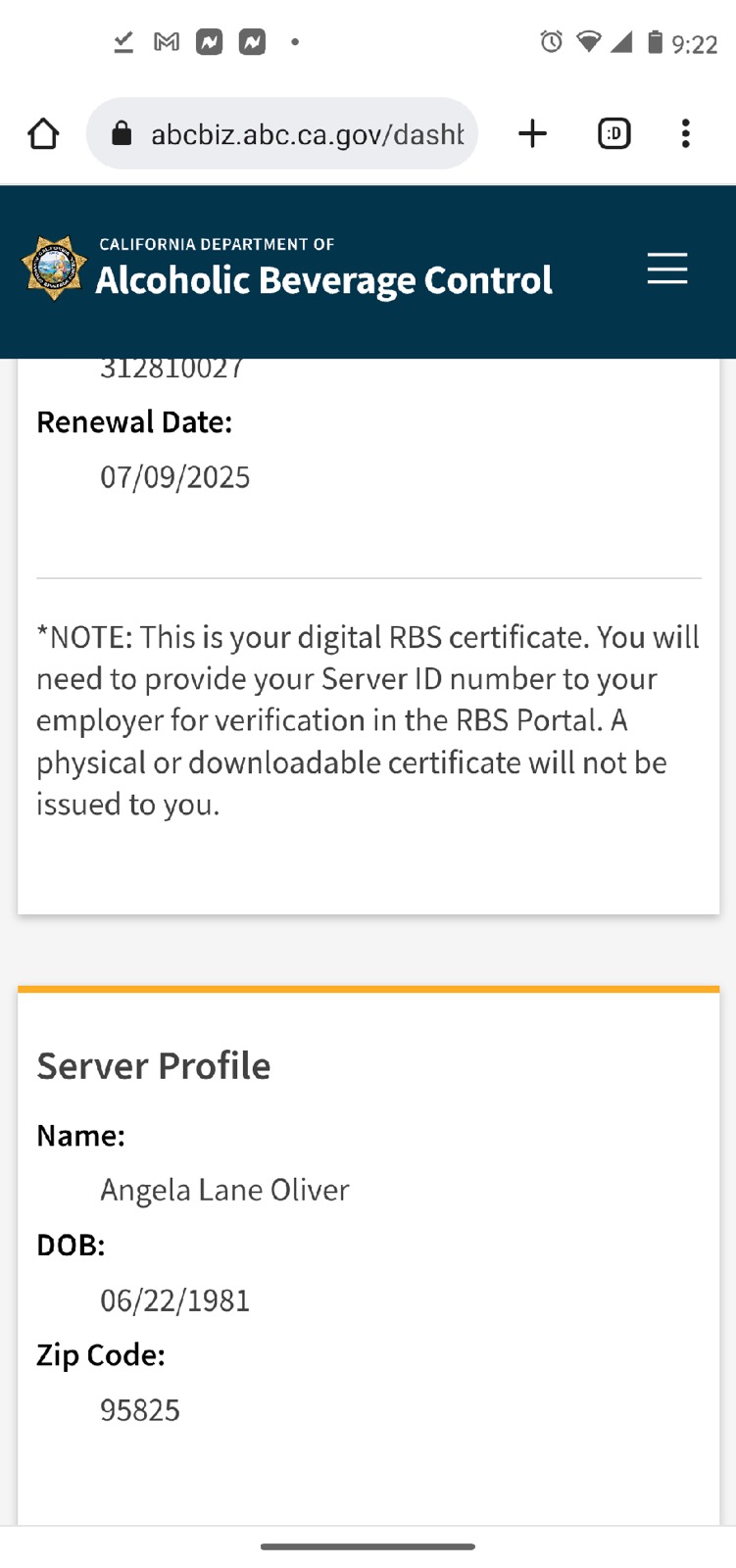Tap the bottom gesture navigation bar
This screenshot has height=1568, width=736.
click(368, 1546)
